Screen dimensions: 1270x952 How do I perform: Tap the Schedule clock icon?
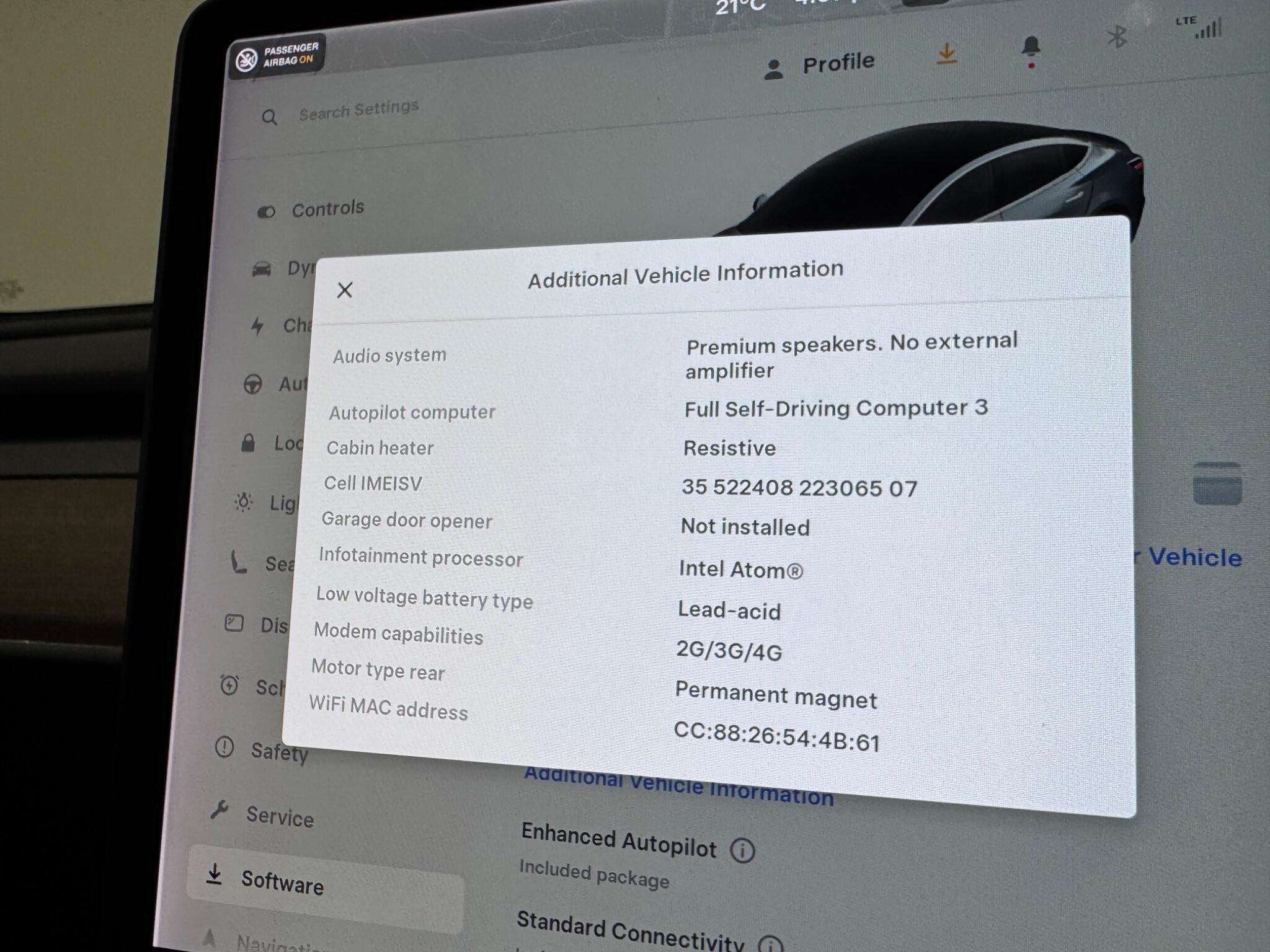[229, 685]
